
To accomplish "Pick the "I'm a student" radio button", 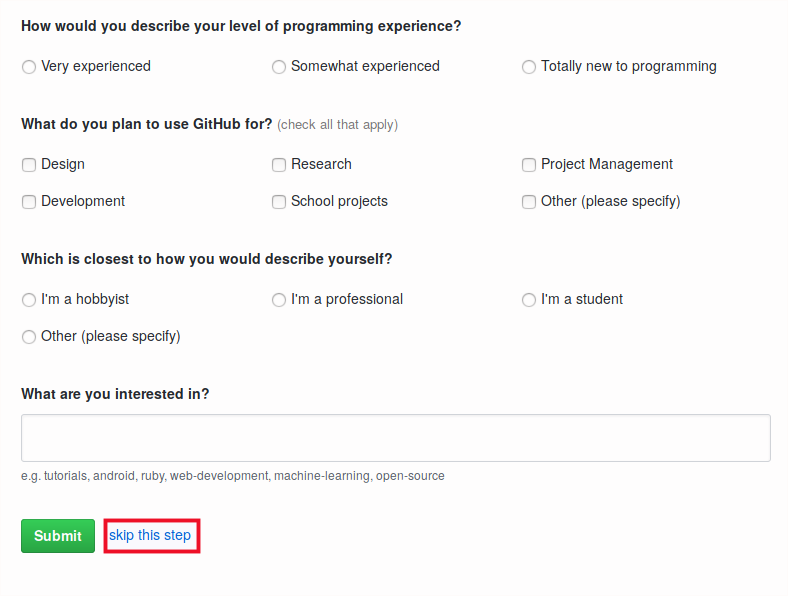I will pyautogui.click(x=529, y=300).
